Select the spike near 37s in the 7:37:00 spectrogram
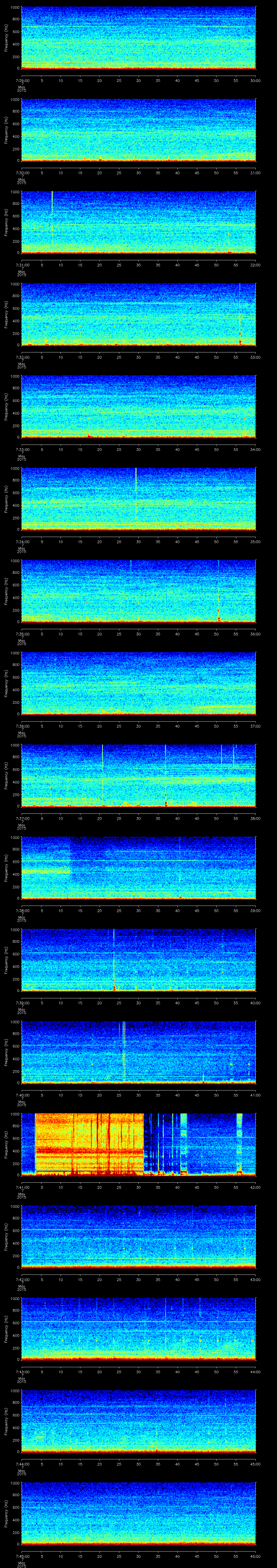Screen dimensions: 277x1568 (x=166, y=776)
